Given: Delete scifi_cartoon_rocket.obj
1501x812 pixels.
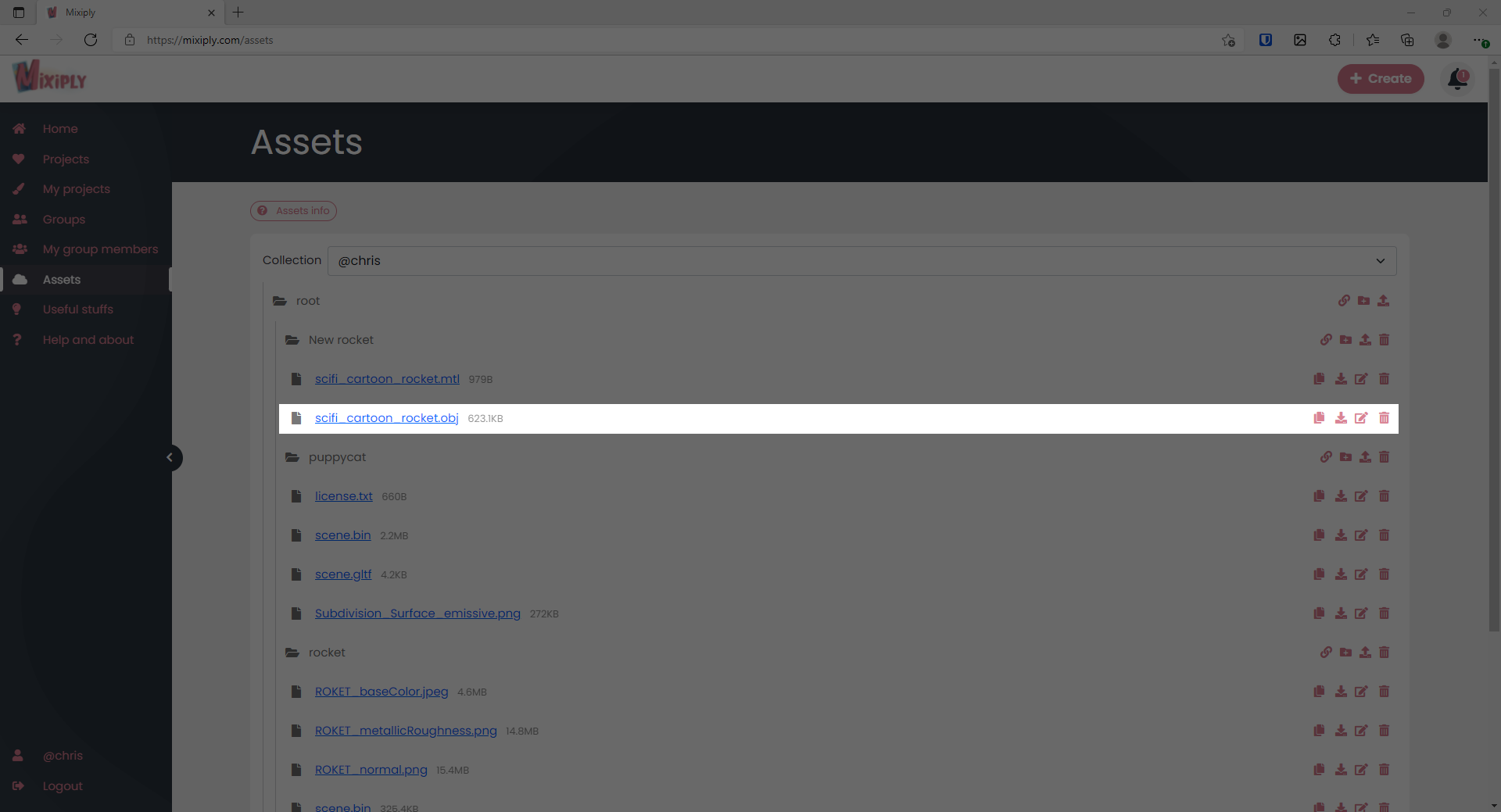Looking at the screenshot, I should point(1385,418).
